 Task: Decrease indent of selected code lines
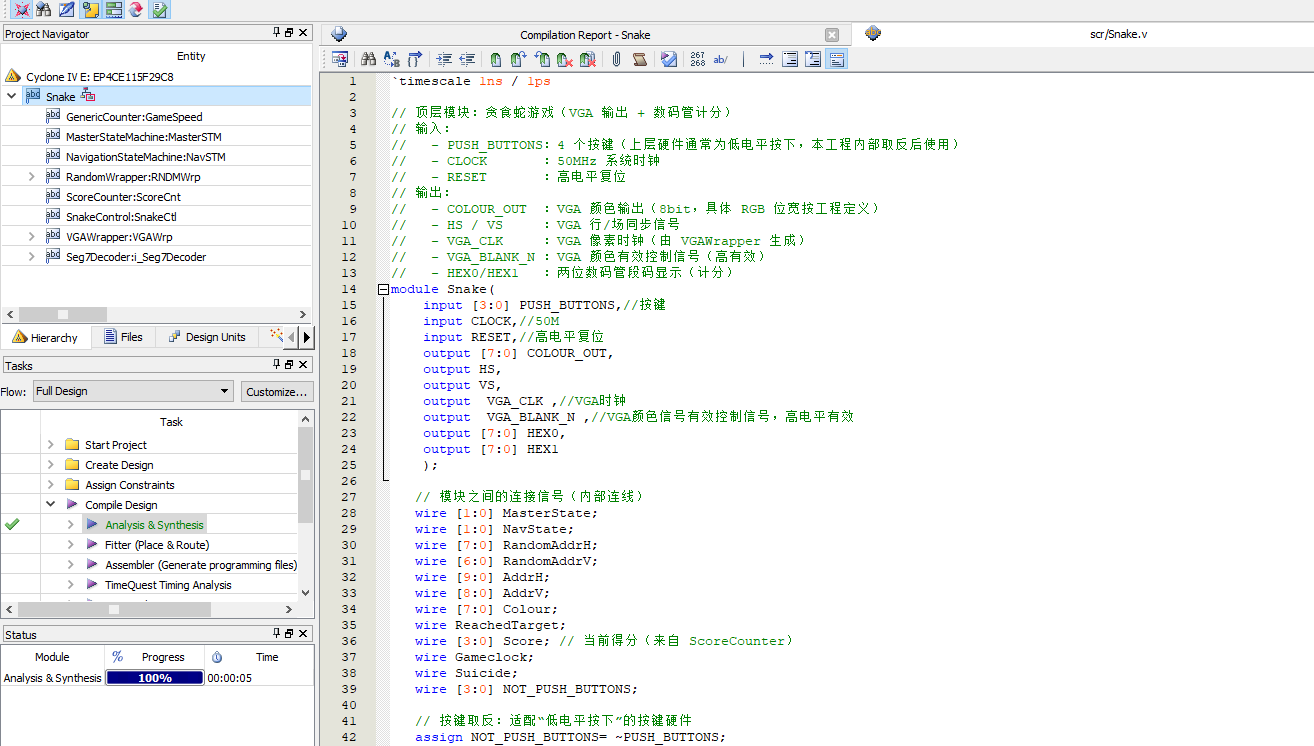pos(468,59)
